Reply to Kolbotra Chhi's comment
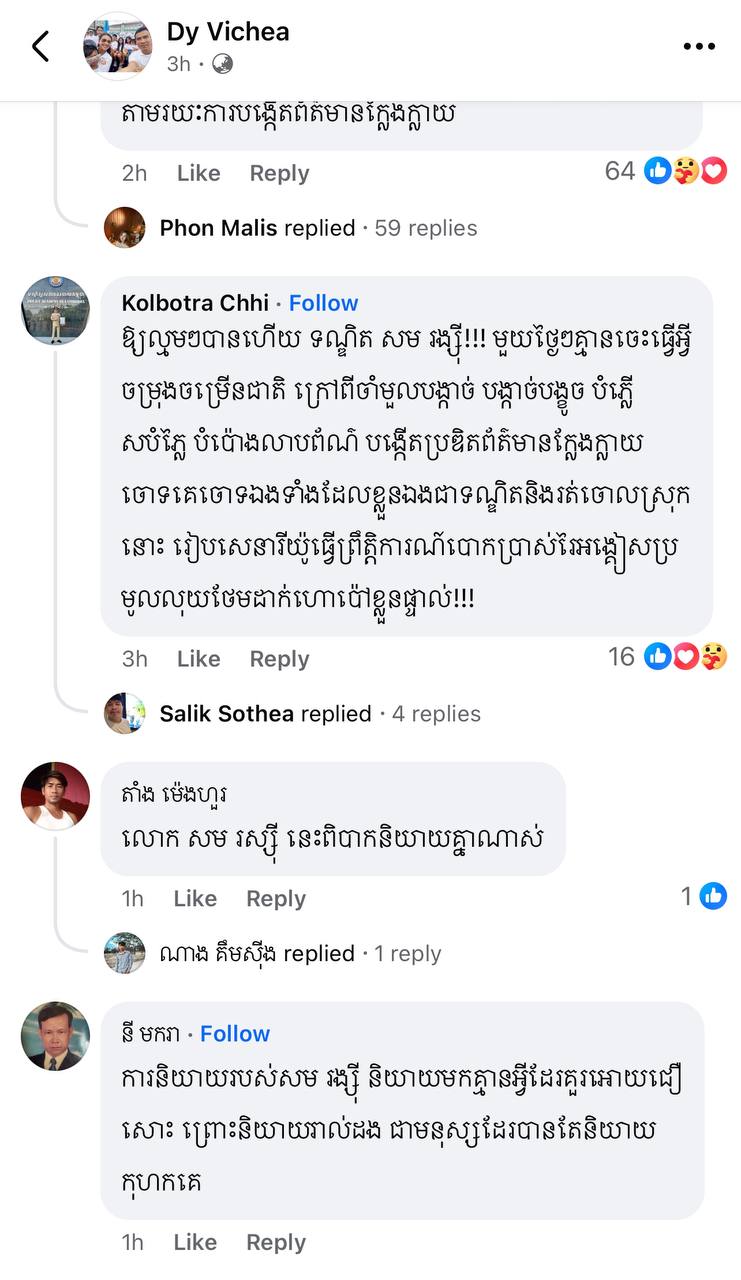The image size is (741, 1280). (x=279, y=659)
